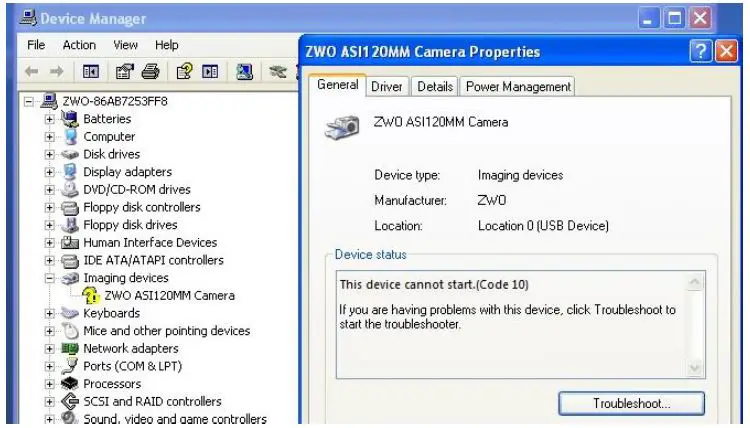Select the Sound, video and game controllers row
This screenshot has width=750, height=428.
[175, 419]
